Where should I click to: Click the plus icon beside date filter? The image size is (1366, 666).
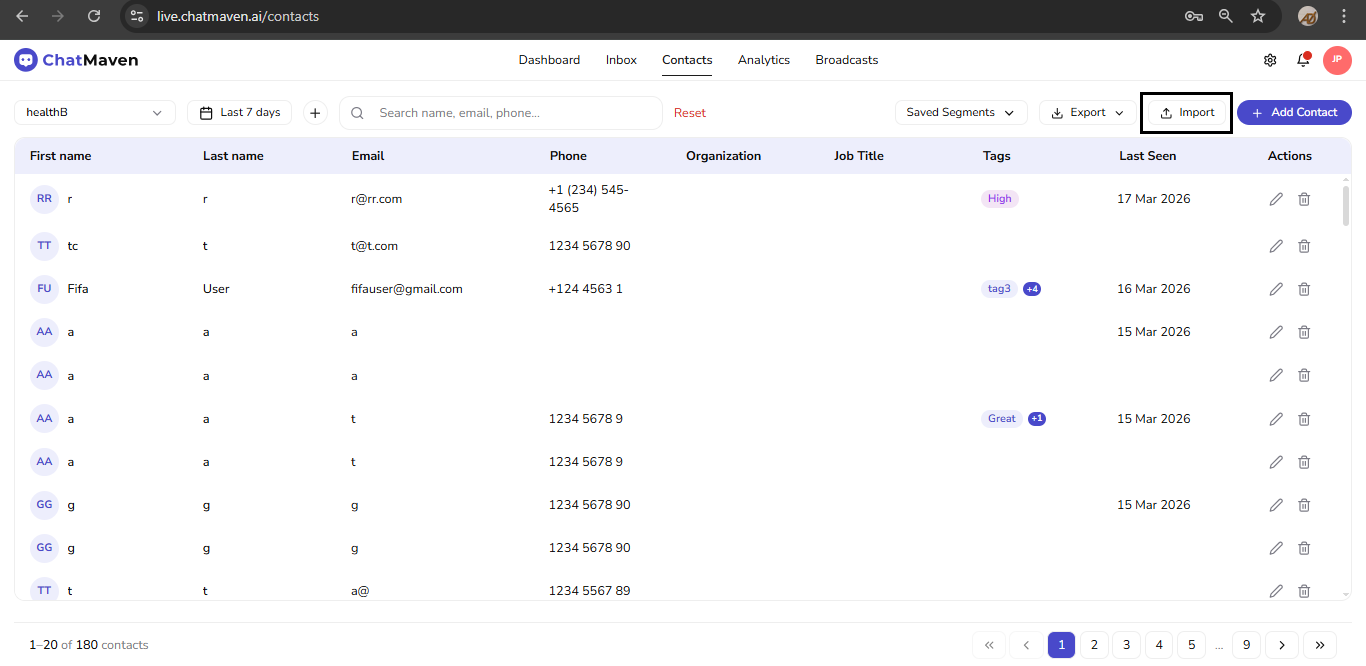pyautogui.click(x=315, y=112)
